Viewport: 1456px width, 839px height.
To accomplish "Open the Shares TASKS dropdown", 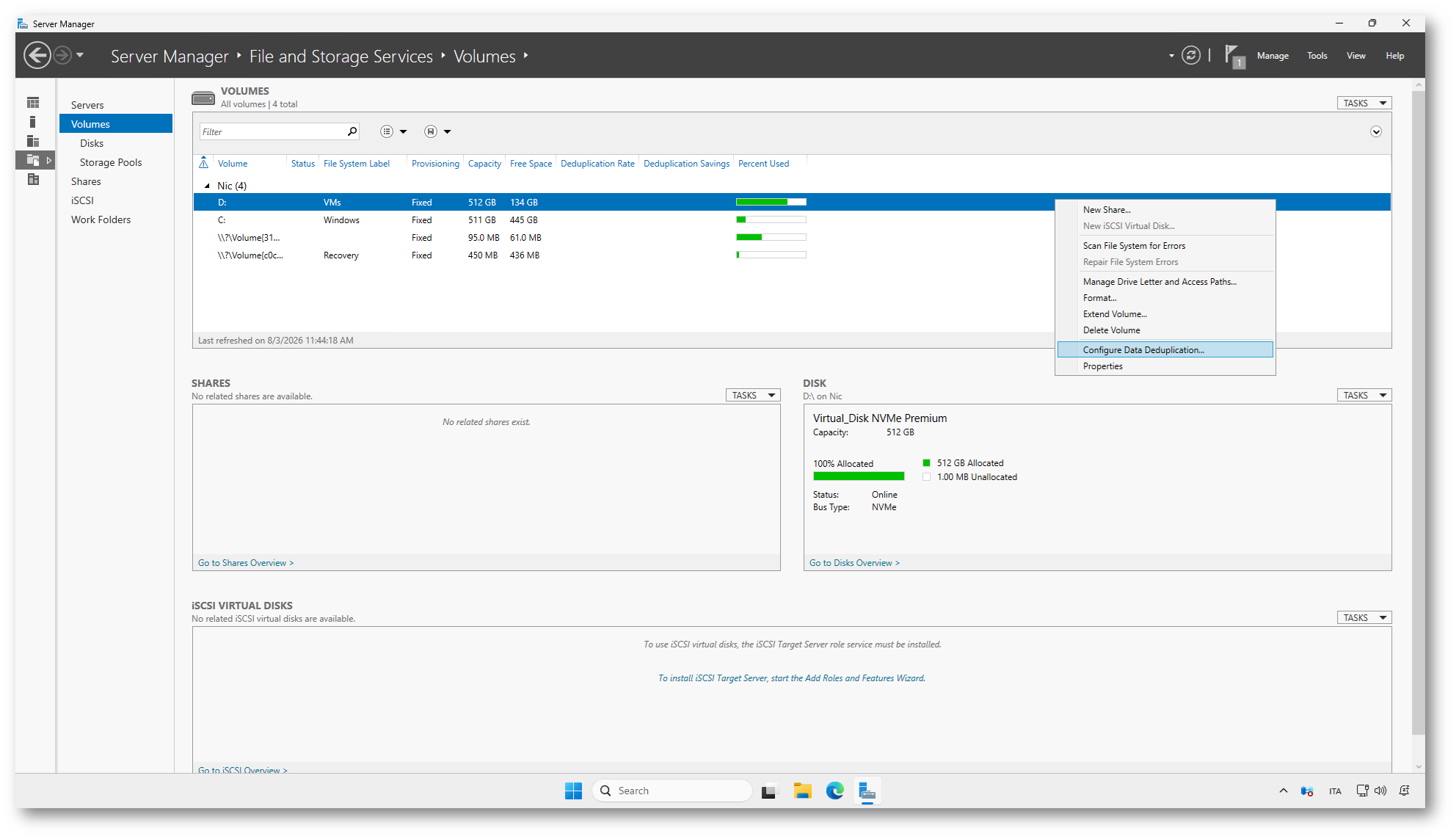I will tap(753, 396).
